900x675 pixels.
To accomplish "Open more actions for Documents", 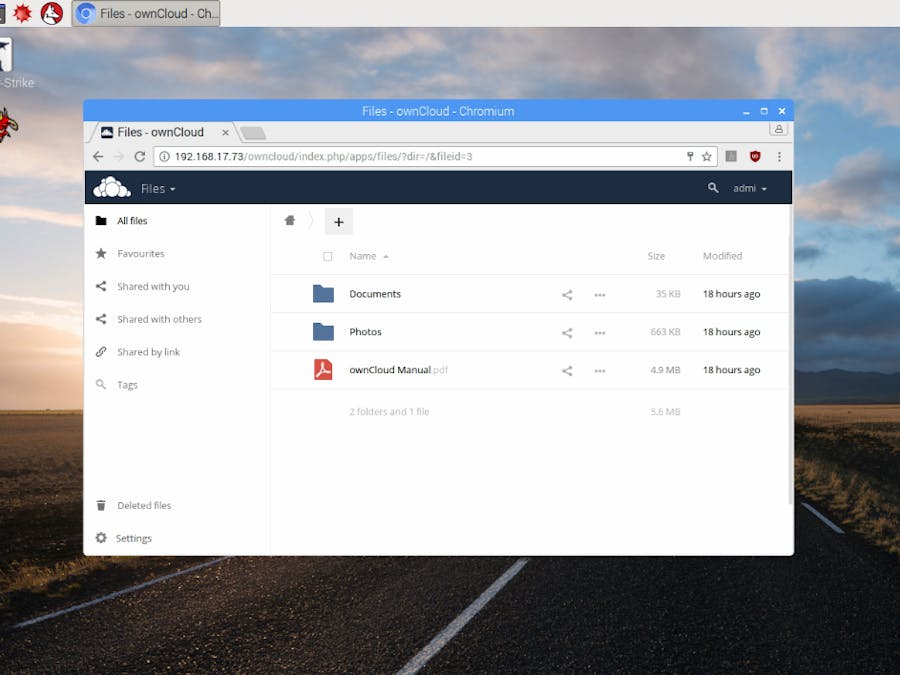I will tap(600, 294).
